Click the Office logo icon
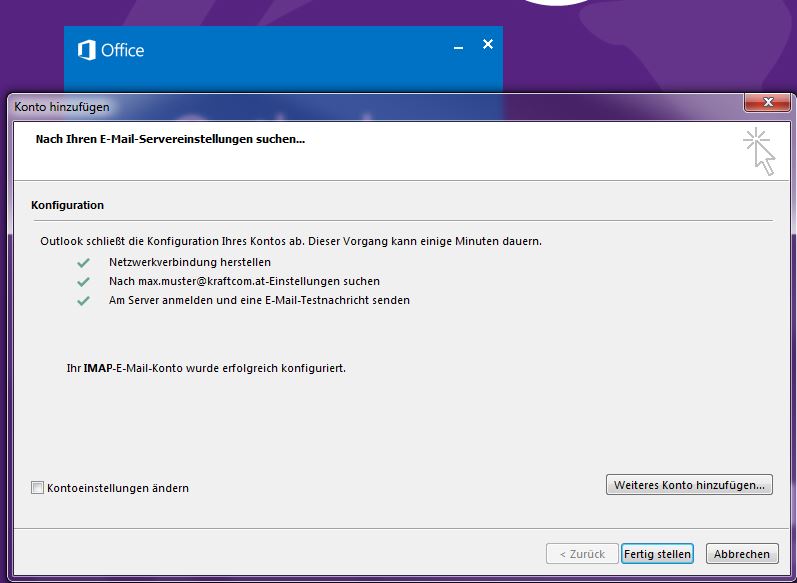This screenshot has height=583, width=797. tap(87, 50)
